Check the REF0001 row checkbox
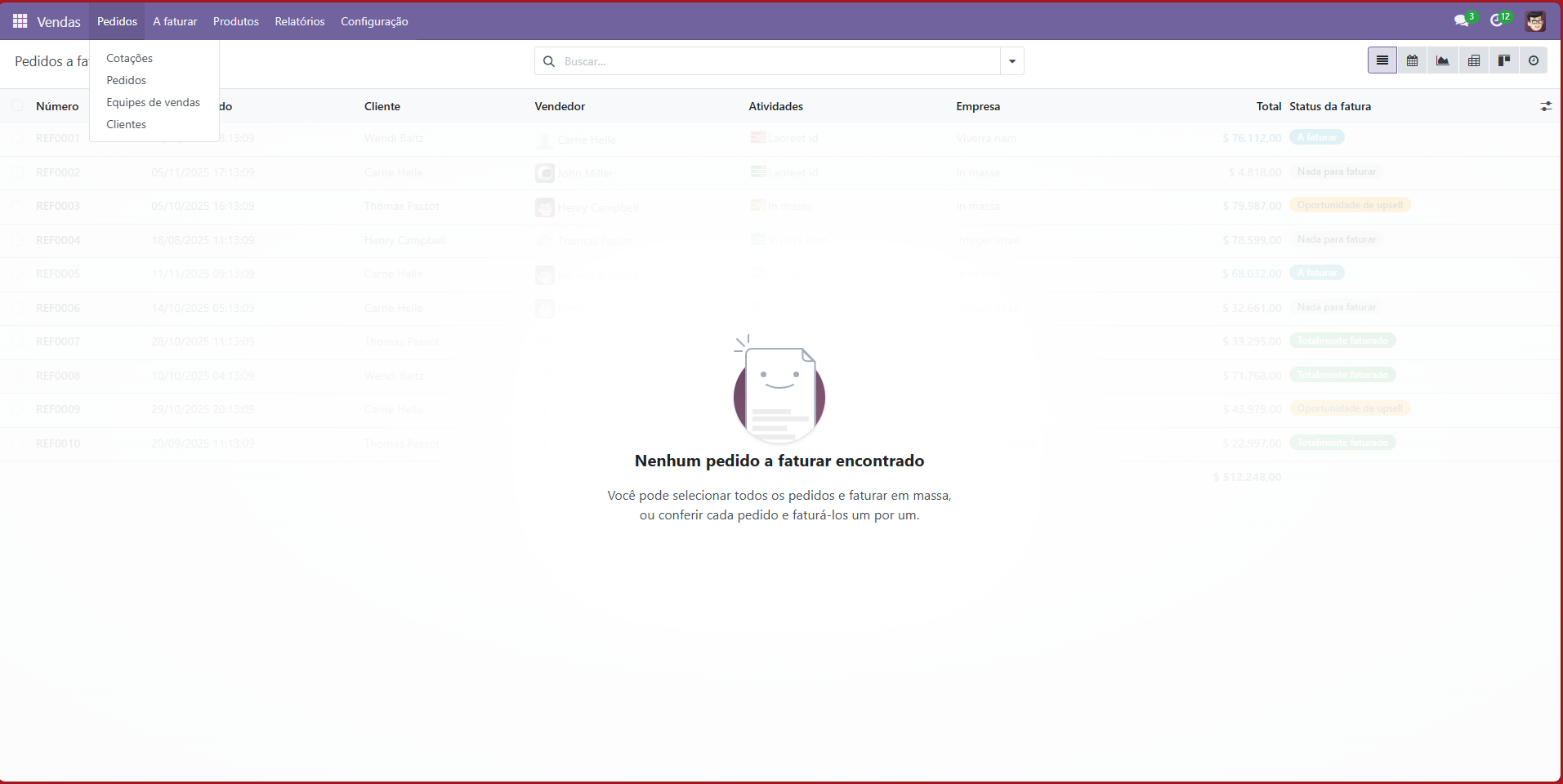Image resolution: width=1563 pixels, height=784 pixels. click(x=17, y=138)
